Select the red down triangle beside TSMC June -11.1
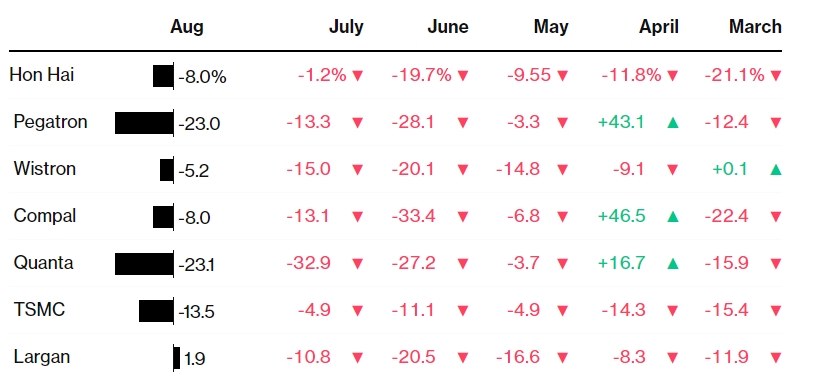 [463, 311]
